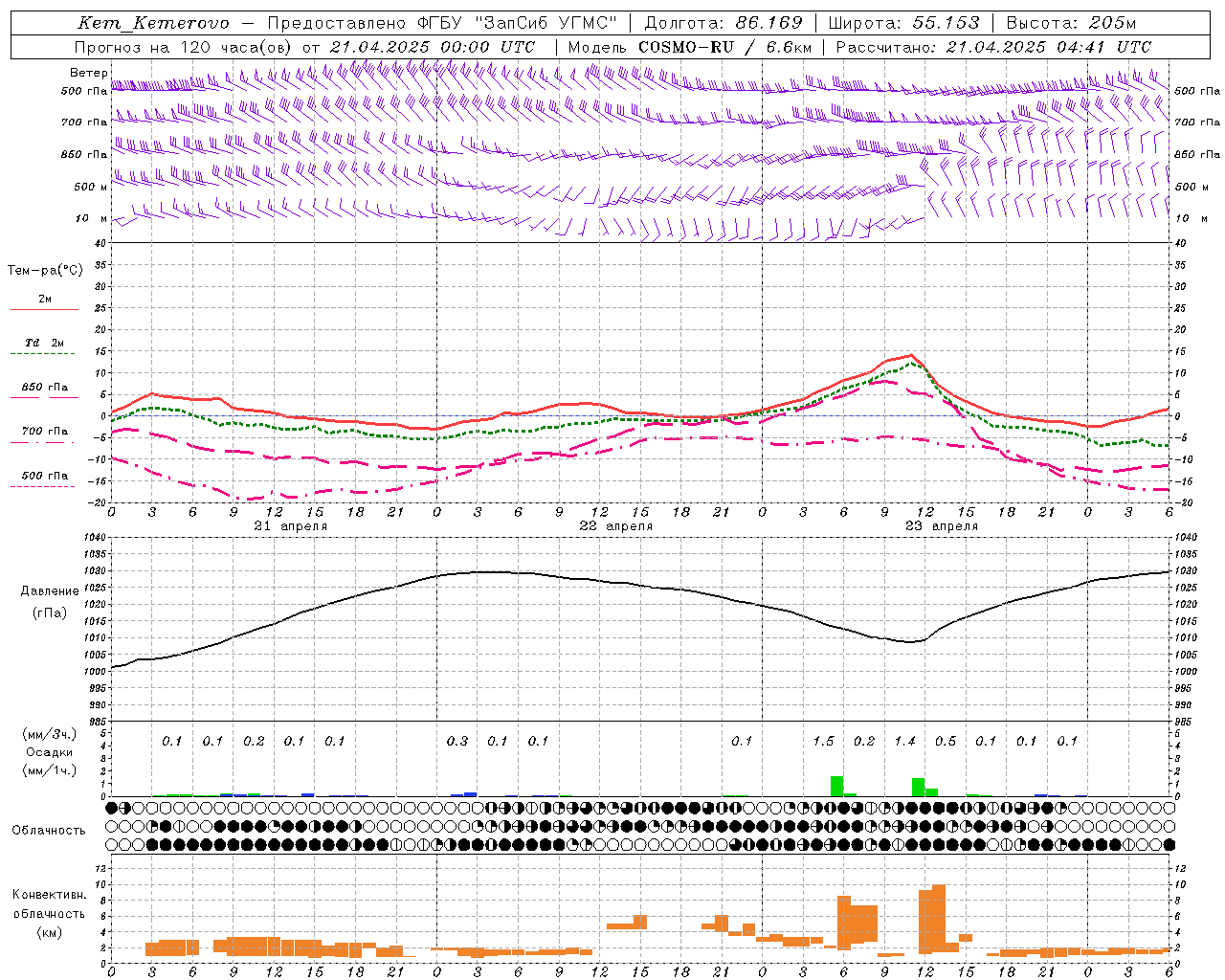Screen dimensions: 1225x980
Task: Click the 22 апреля date label
Action: 615,526
